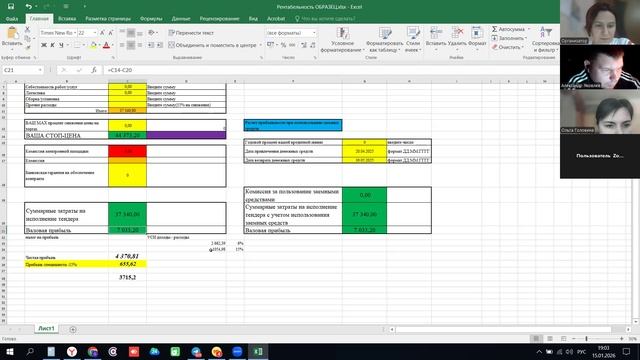
Task: Apply percent style format
Action: tap(283, 45)
